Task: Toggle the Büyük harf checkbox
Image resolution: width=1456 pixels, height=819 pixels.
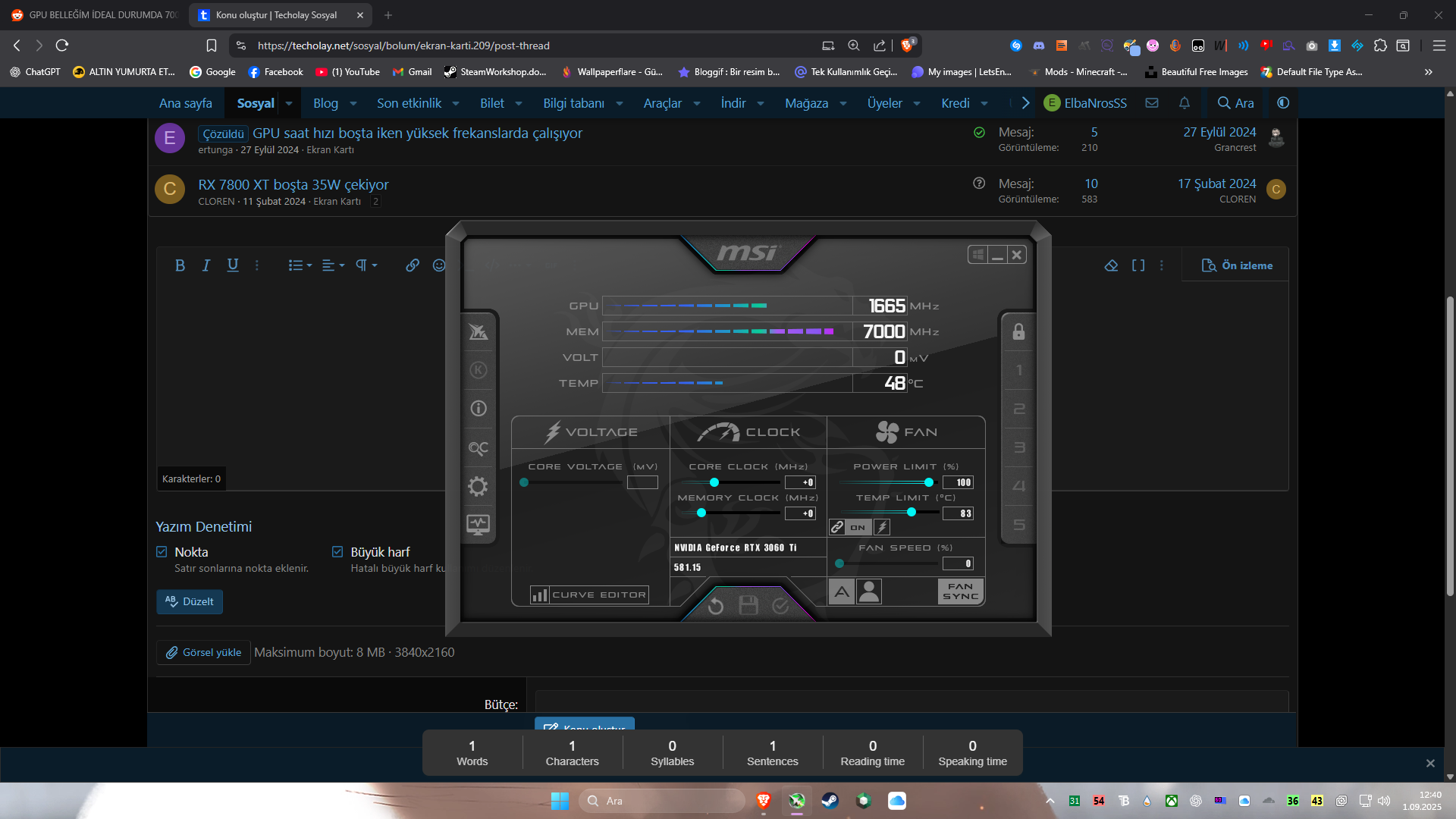Action: coord(337,552)
